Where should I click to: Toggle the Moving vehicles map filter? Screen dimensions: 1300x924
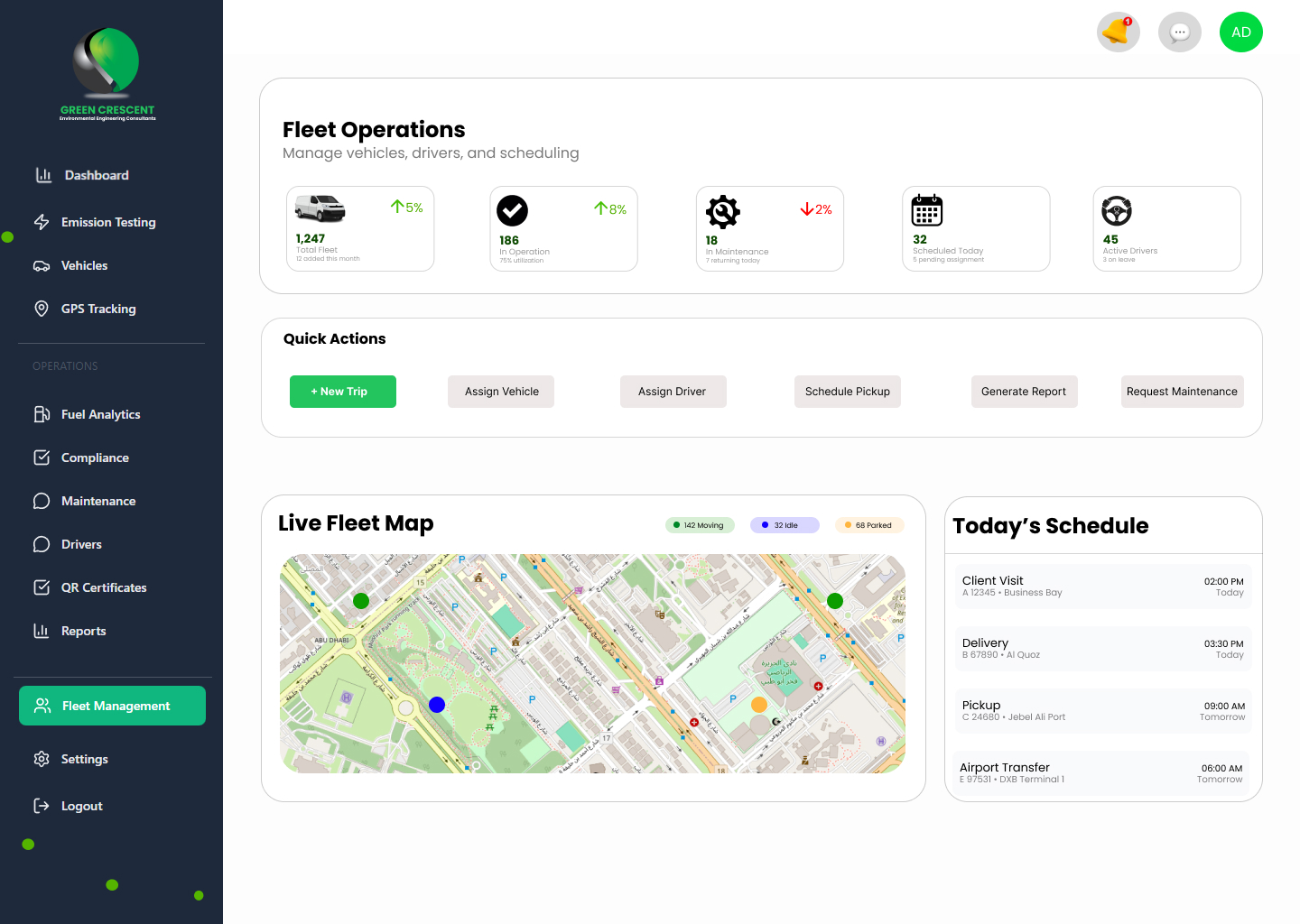tap(700, 524)
